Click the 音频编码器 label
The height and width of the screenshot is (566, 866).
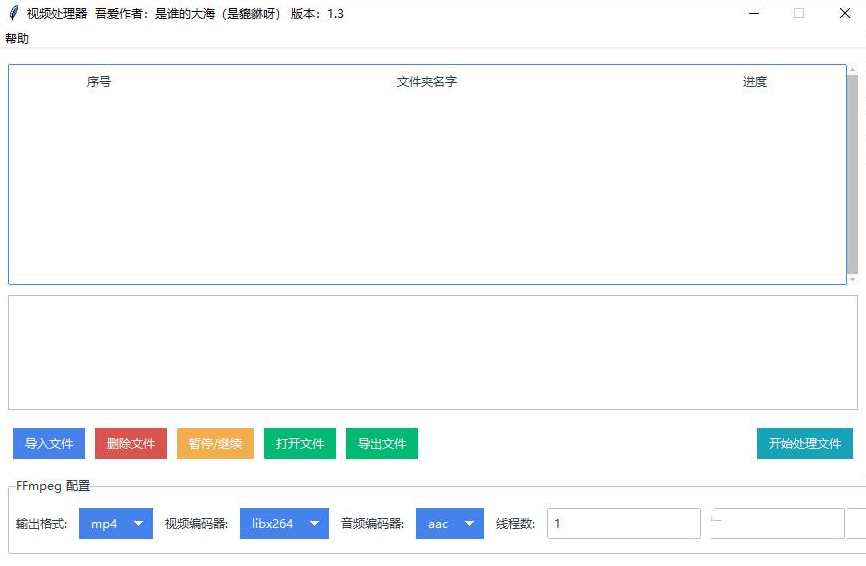pos(372,523)
